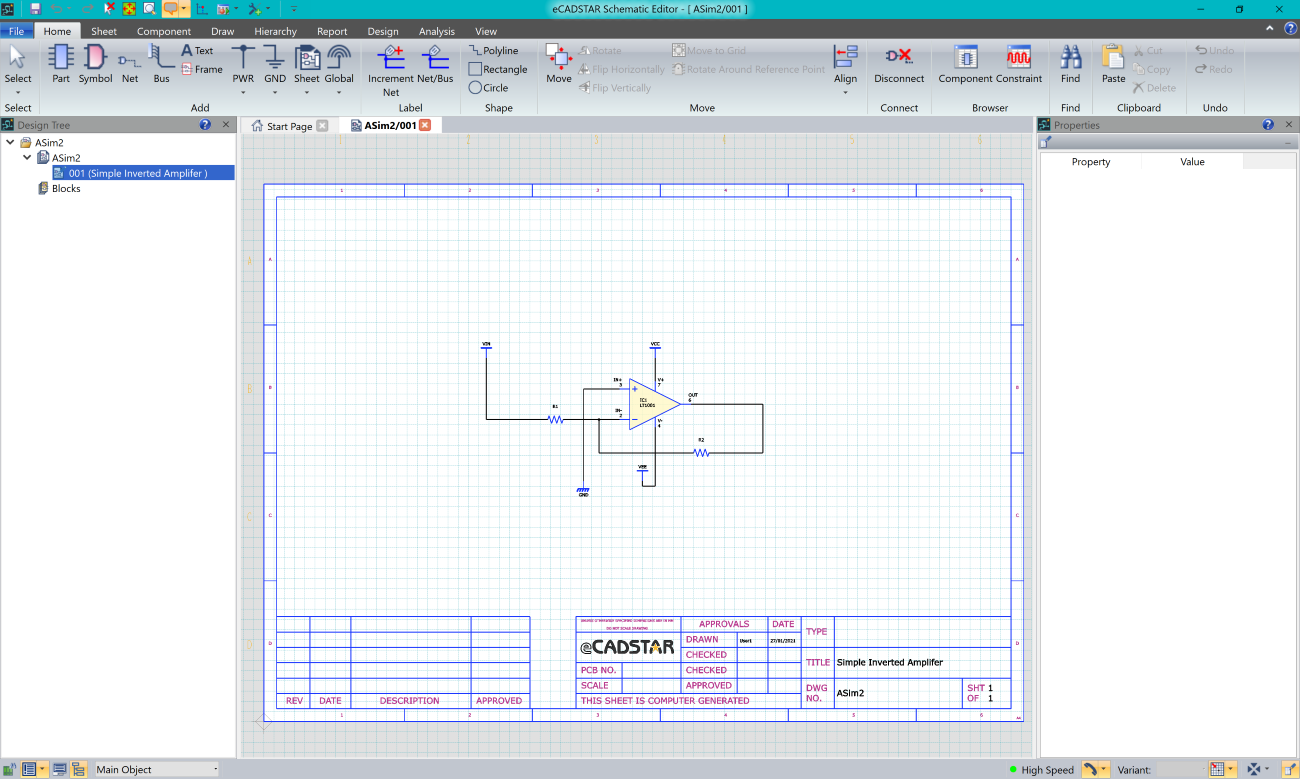This screenshot has height=779, width=1300.
Task: Switch to the Draw ribbon tab
Action: click(x=223, y=31)
